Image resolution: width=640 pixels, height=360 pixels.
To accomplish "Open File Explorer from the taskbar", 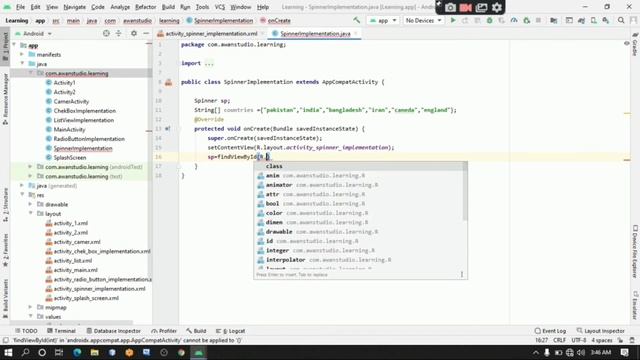I will pyautogui.click(x=95, y=352).
